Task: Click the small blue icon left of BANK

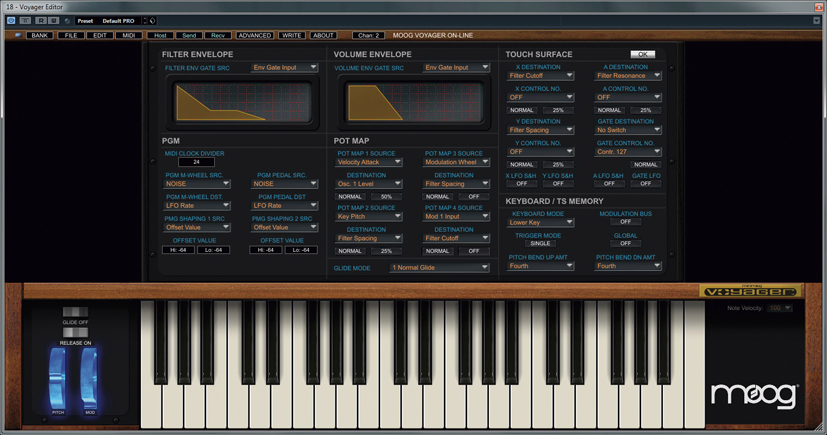Action: [x=17, y=35]
